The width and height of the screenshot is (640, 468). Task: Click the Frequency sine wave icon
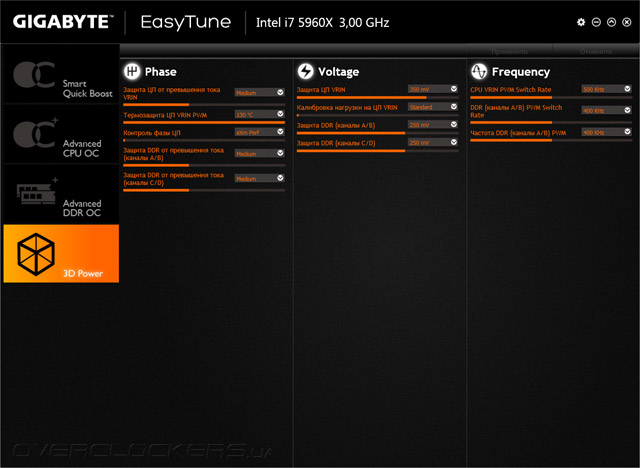click(x=479, y=71)
